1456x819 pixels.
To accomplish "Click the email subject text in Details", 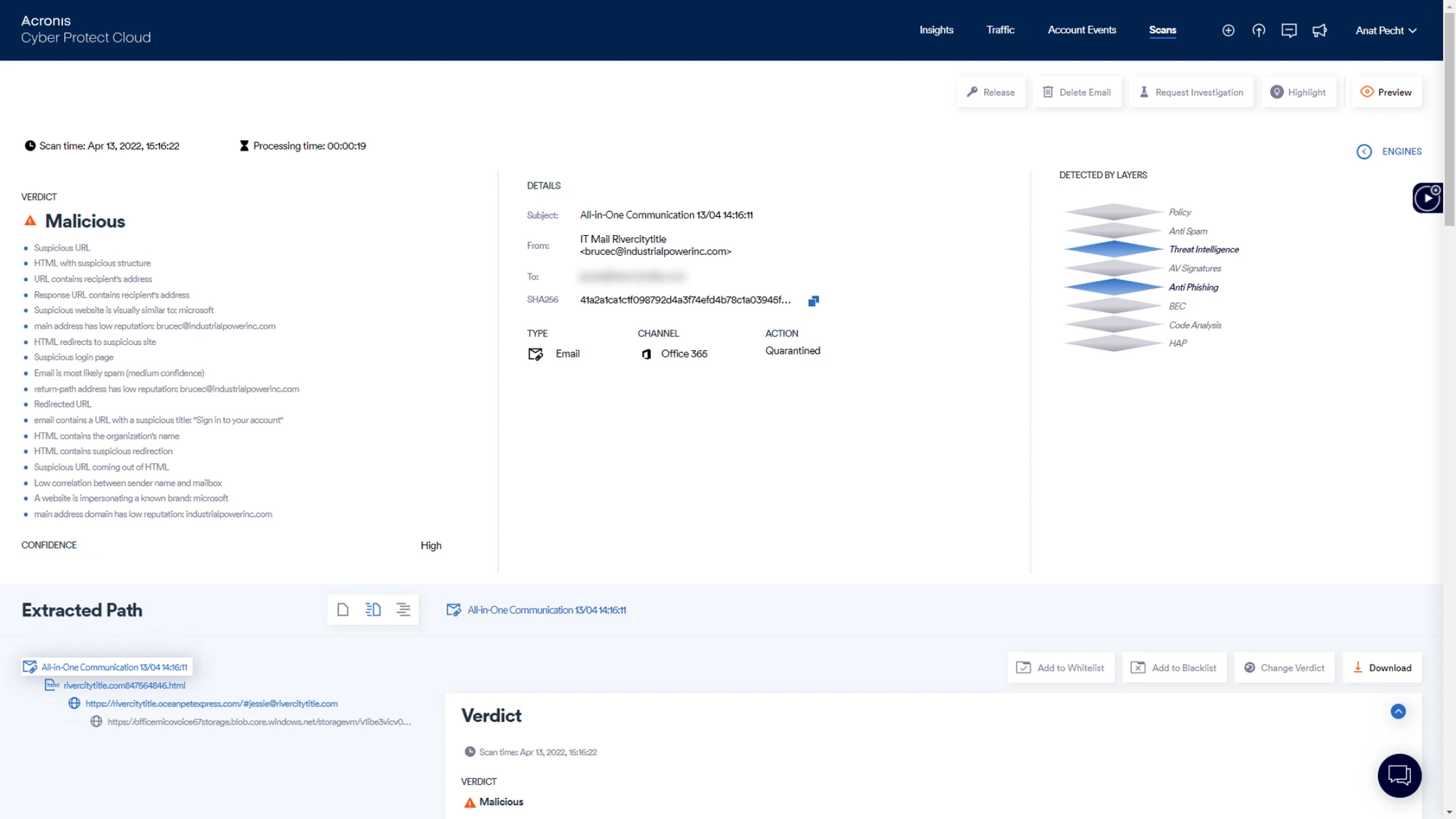I will click(x=666, y=215).
